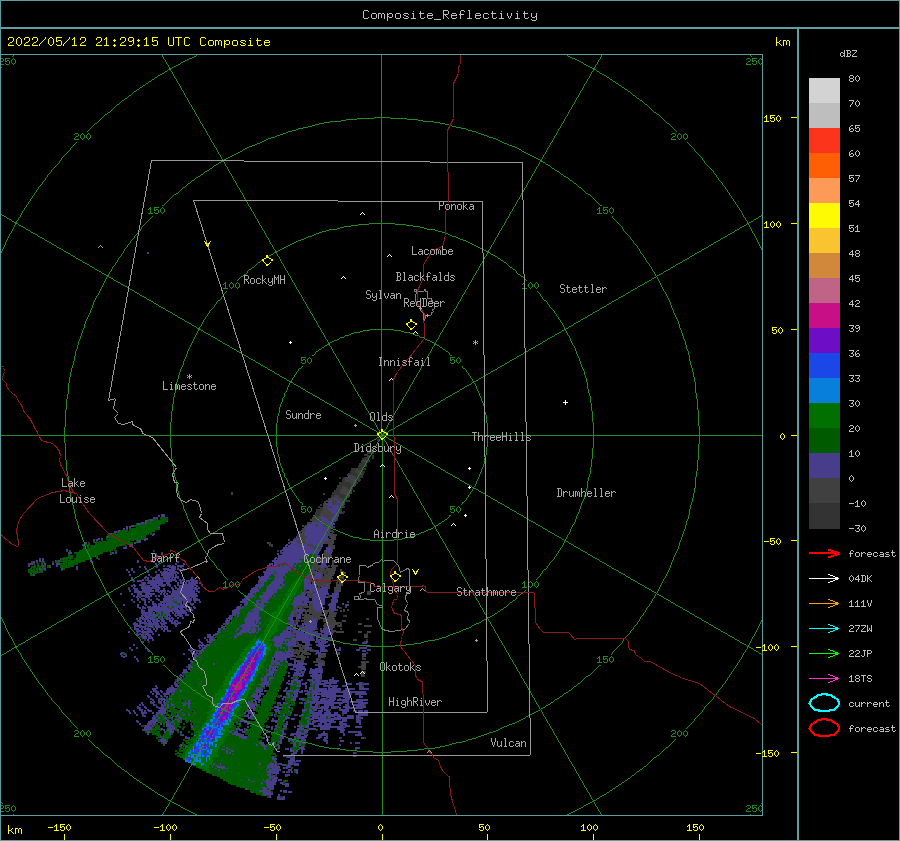Click the ThreeHills label
This screenshot has height=841, width=900.
502,437
